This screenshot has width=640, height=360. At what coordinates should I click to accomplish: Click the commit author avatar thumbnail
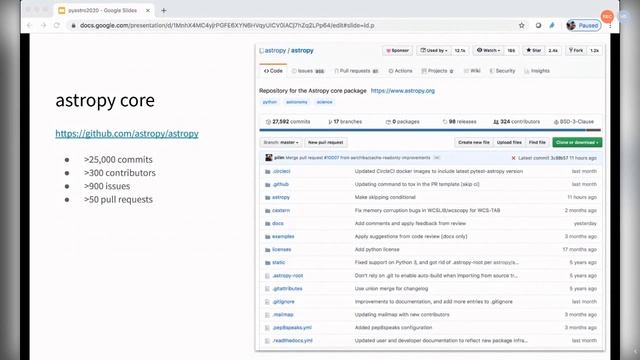(269, 158)
